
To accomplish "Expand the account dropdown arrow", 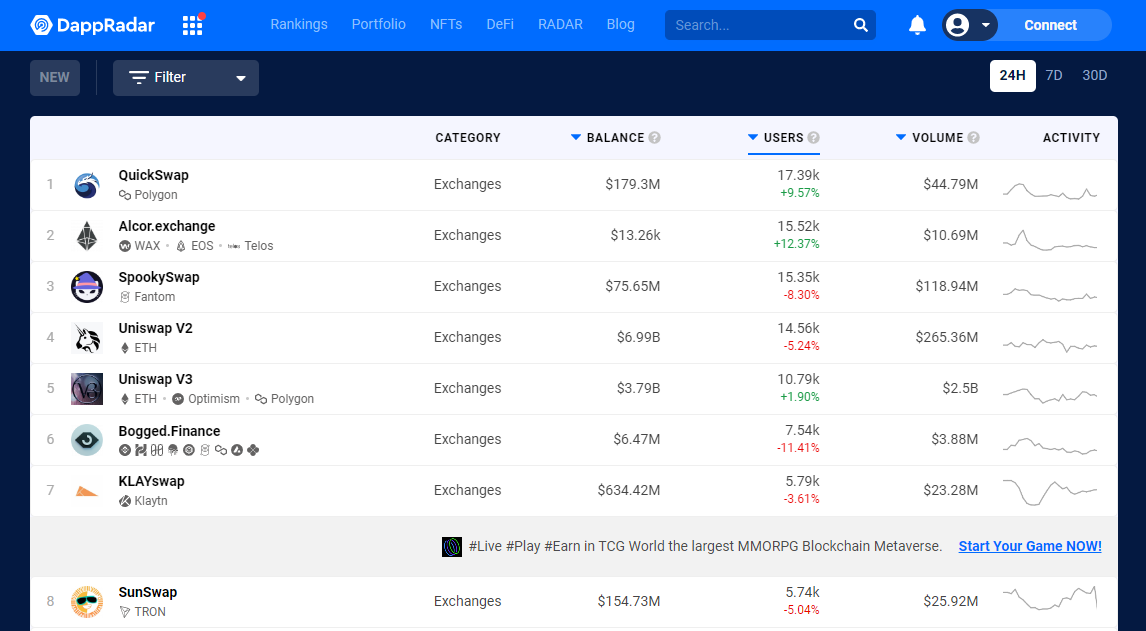I will (985, 26).
